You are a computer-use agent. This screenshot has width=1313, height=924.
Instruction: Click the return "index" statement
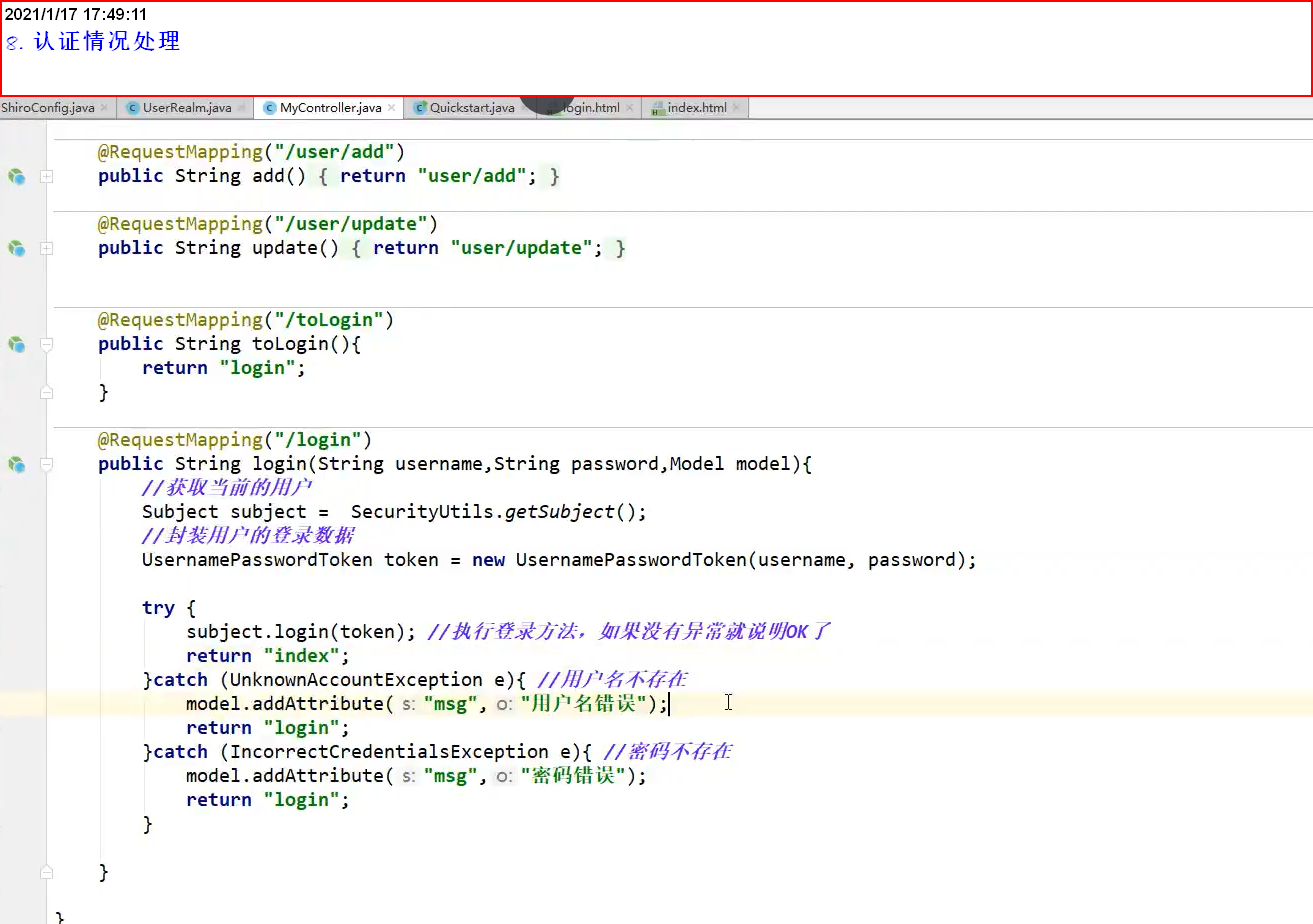pos(268,656)
